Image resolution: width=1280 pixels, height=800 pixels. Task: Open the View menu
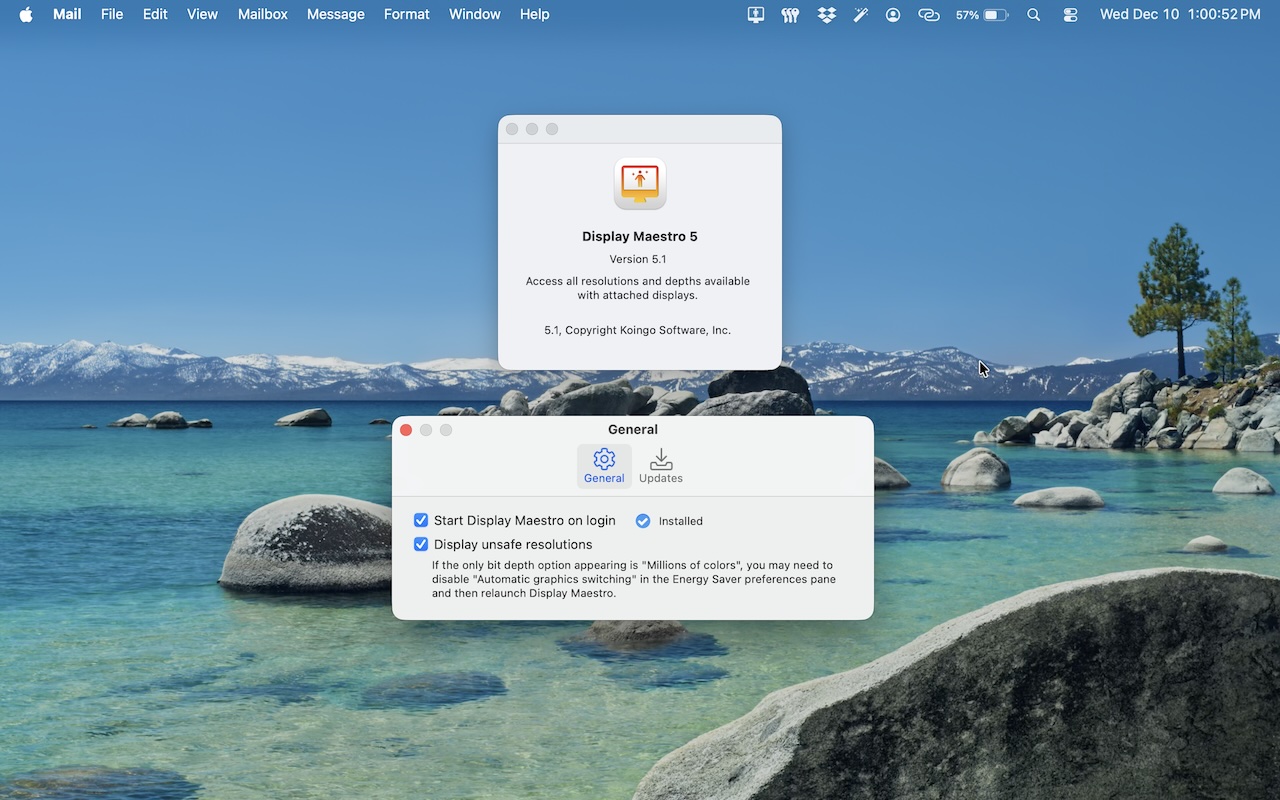click(202, 15)
